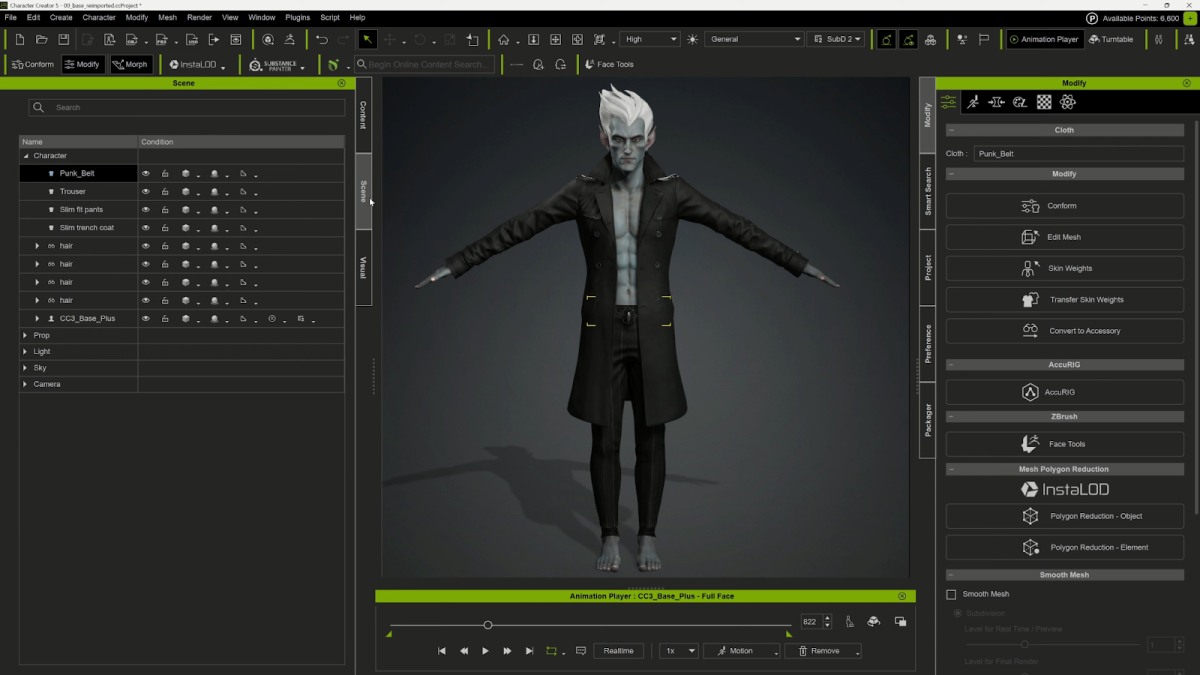Click the Transfer Skin Weights button
The width and height of the screenshot is (1200, 675).
point(1064,300)
